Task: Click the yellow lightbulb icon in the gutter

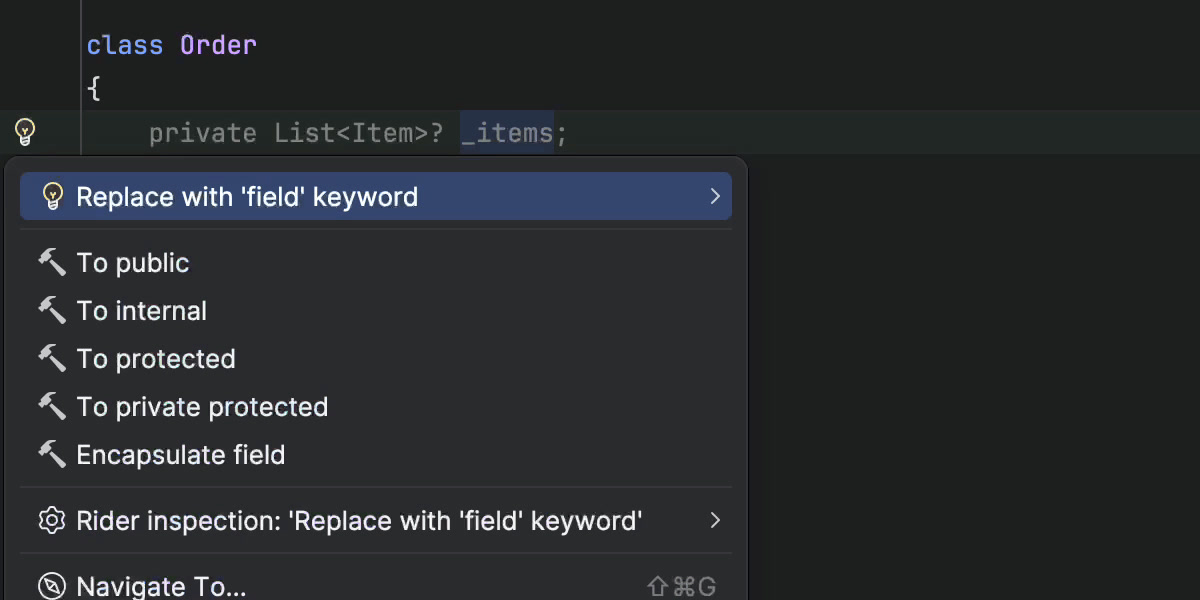Action: 25,131
